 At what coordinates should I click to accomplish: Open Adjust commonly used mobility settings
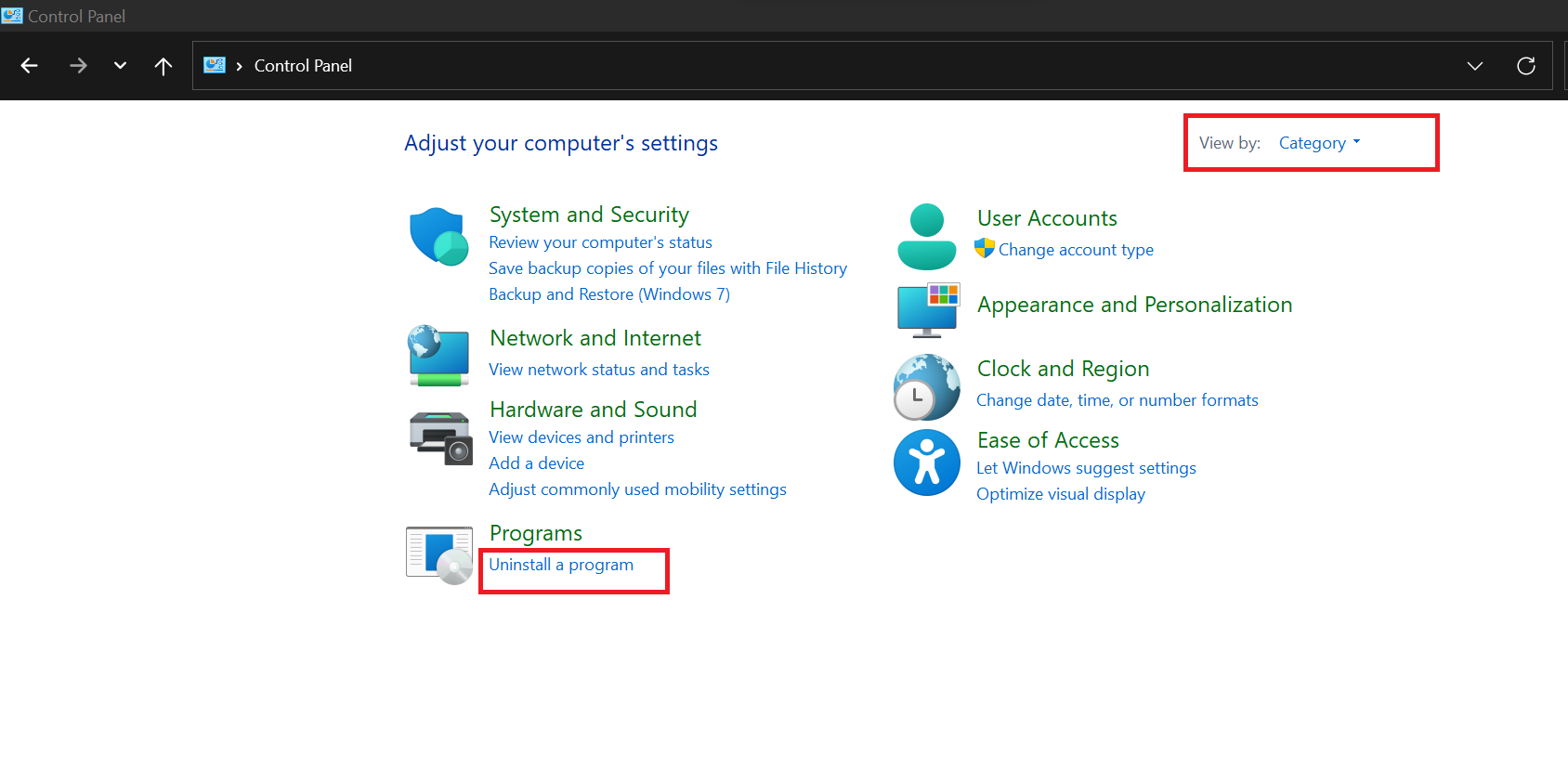[637, 489]
